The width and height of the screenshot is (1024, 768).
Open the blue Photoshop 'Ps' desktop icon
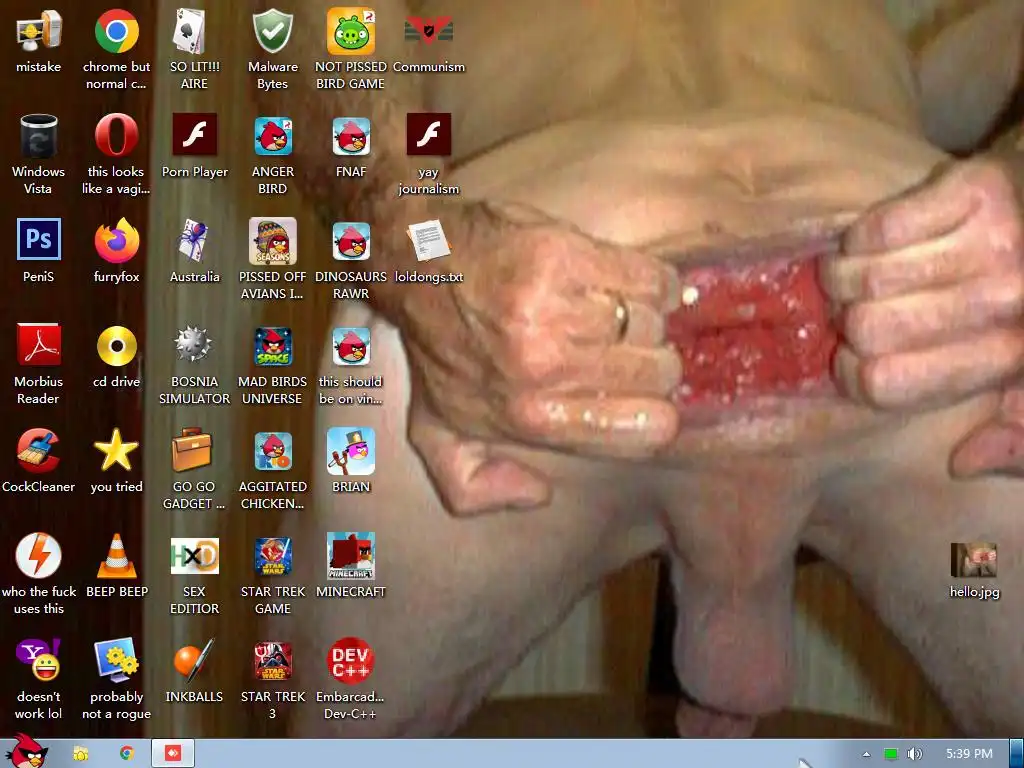[39, 240]
